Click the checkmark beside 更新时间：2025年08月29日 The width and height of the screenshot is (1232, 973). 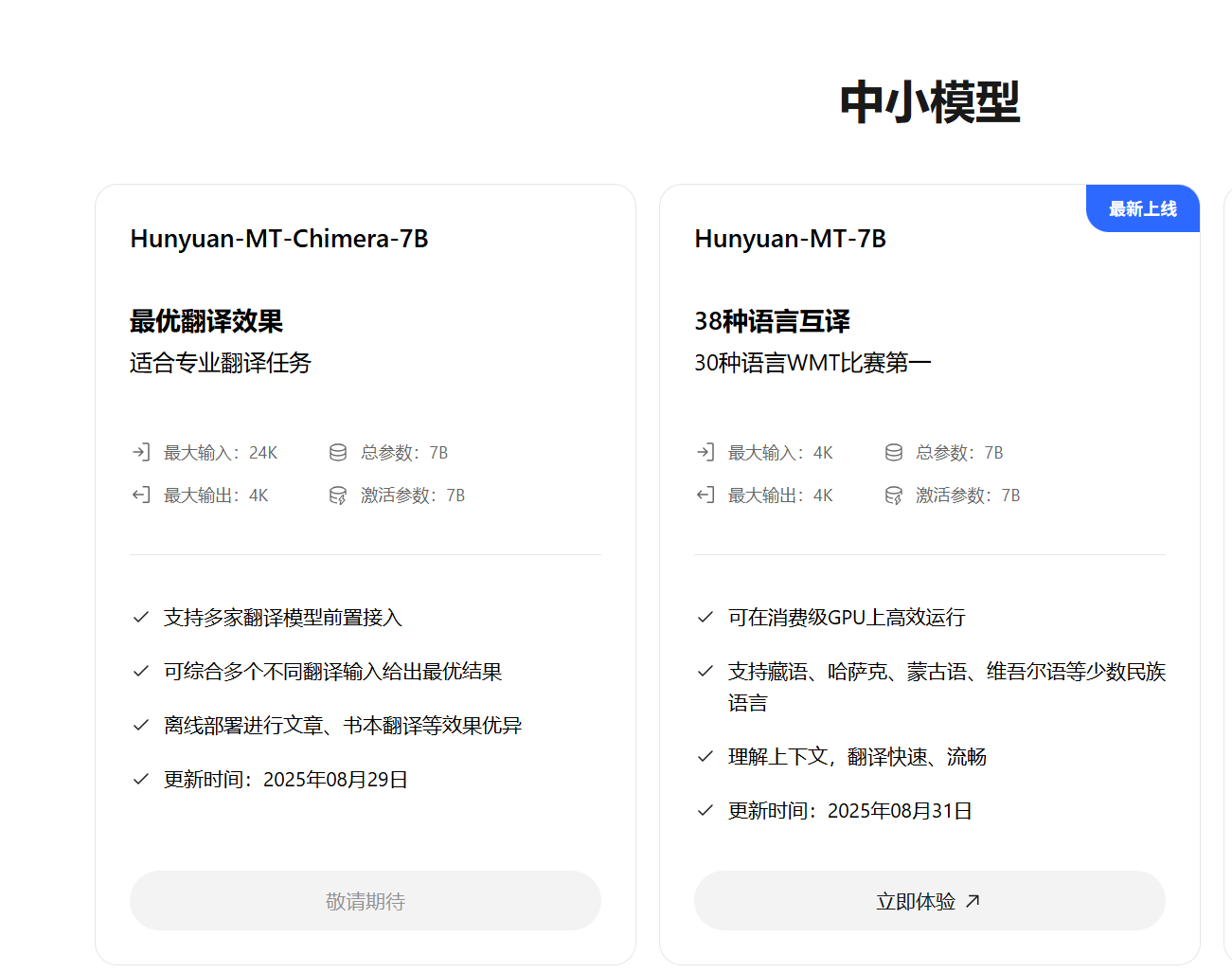point(141,779)
